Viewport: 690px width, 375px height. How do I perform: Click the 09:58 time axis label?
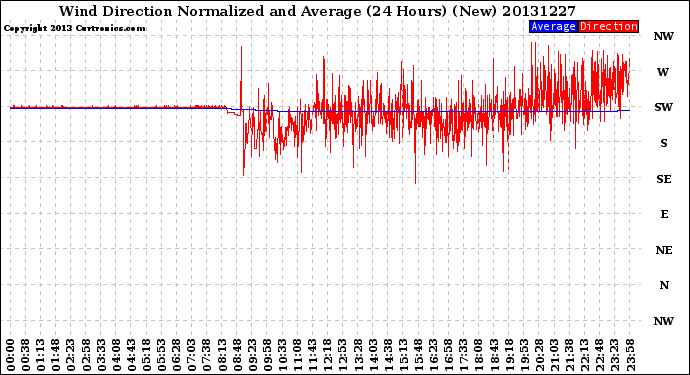coord(267,355)
